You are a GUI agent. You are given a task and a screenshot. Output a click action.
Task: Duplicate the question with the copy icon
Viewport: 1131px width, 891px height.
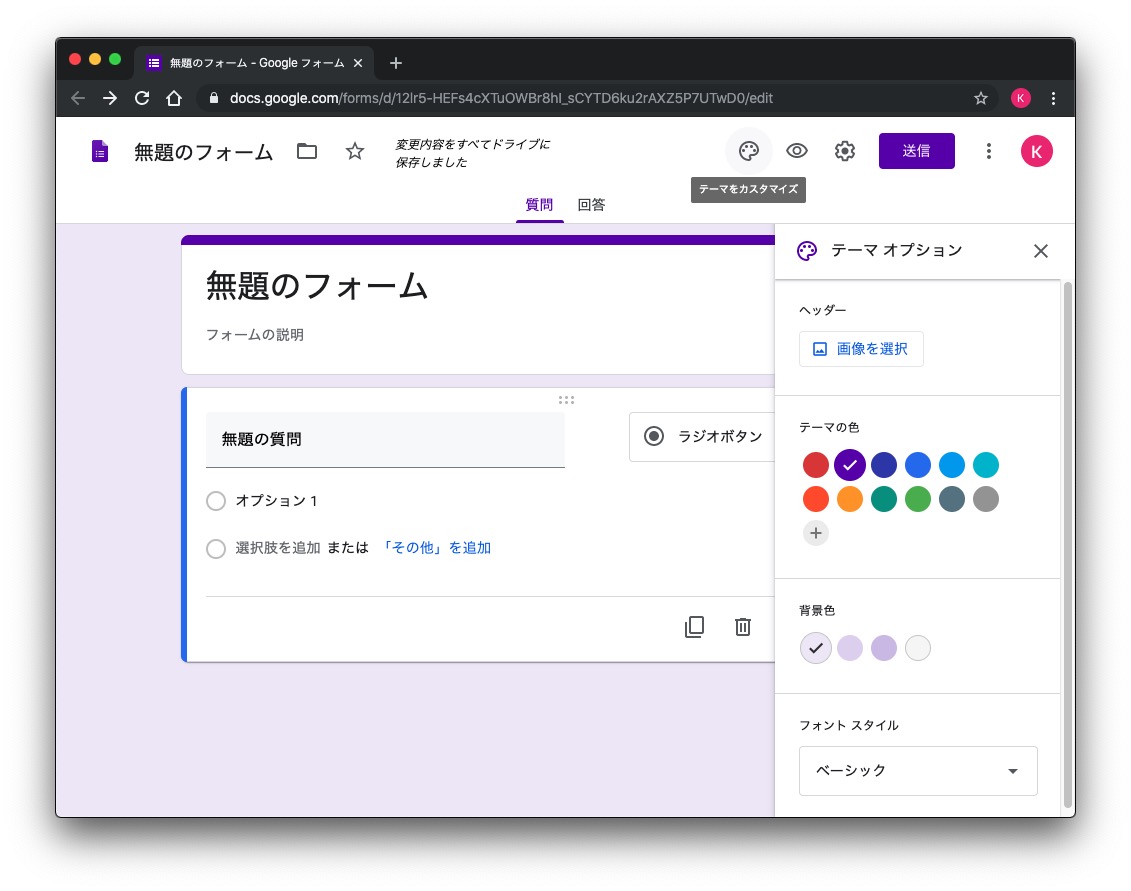[x=694, y=627]
